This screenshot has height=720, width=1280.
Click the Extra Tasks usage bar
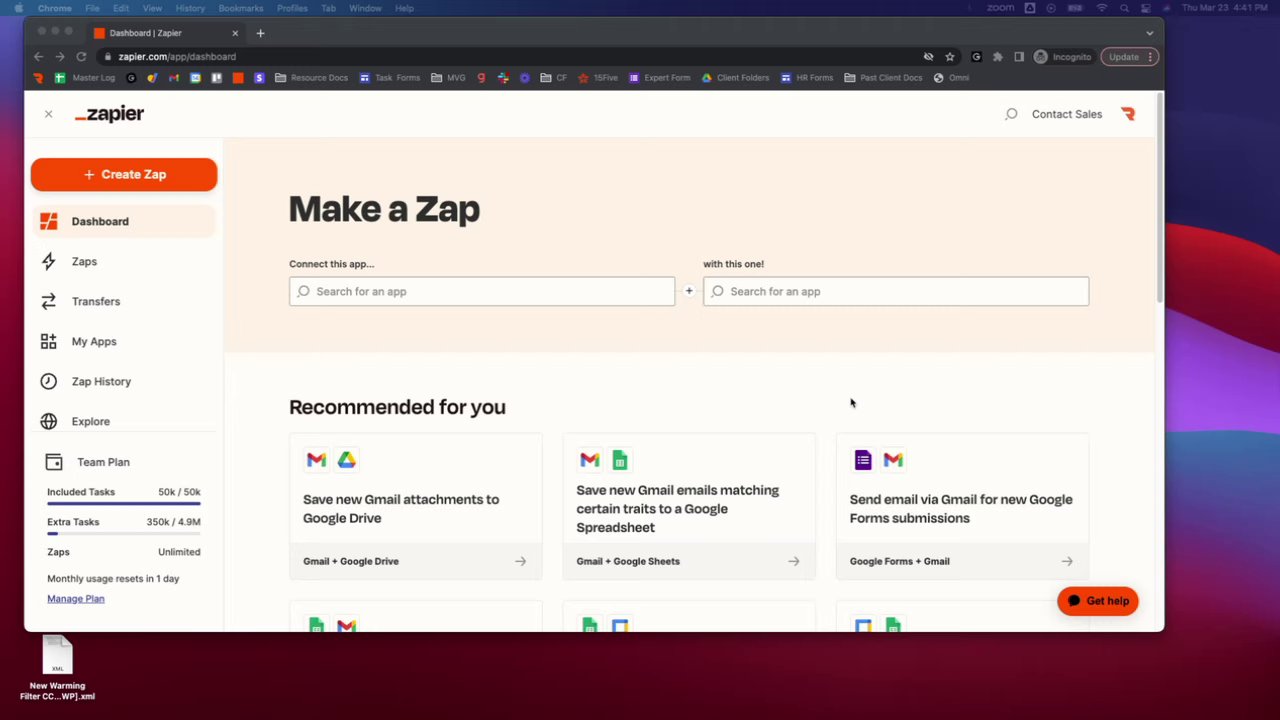(x=124, y=533)
